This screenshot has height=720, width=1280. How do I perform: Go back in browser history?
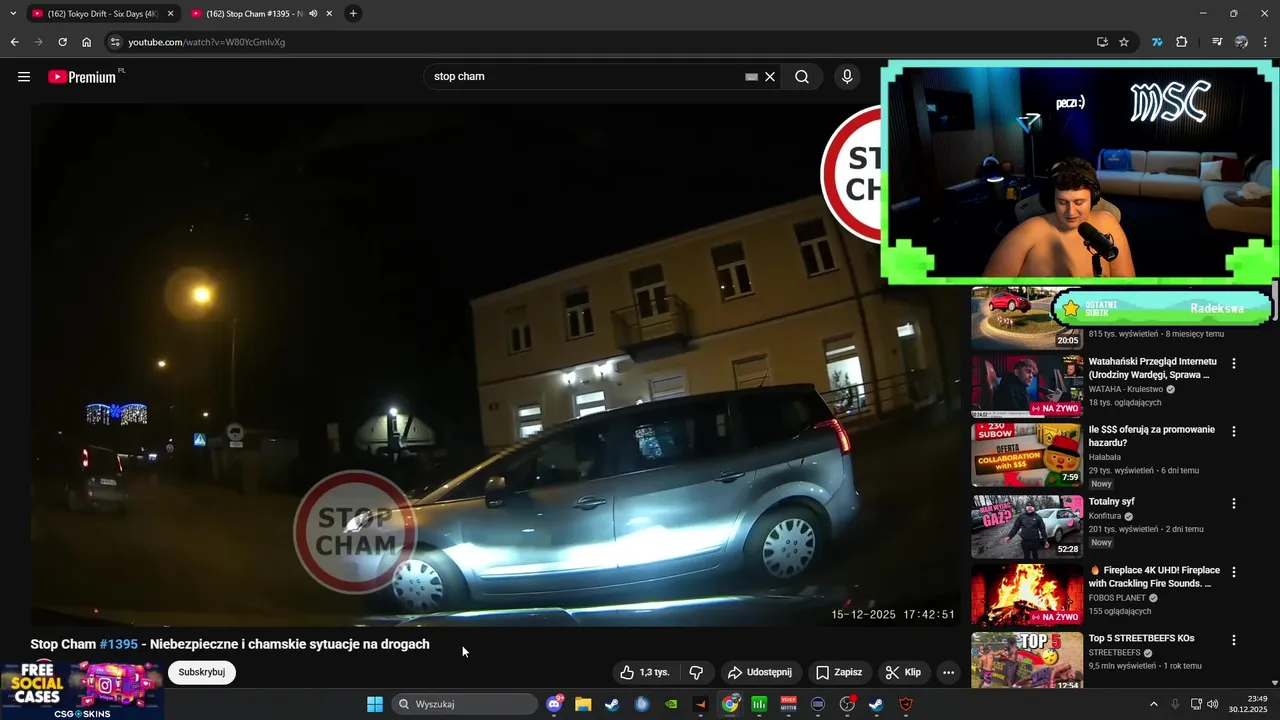click(x=14, y=42)
